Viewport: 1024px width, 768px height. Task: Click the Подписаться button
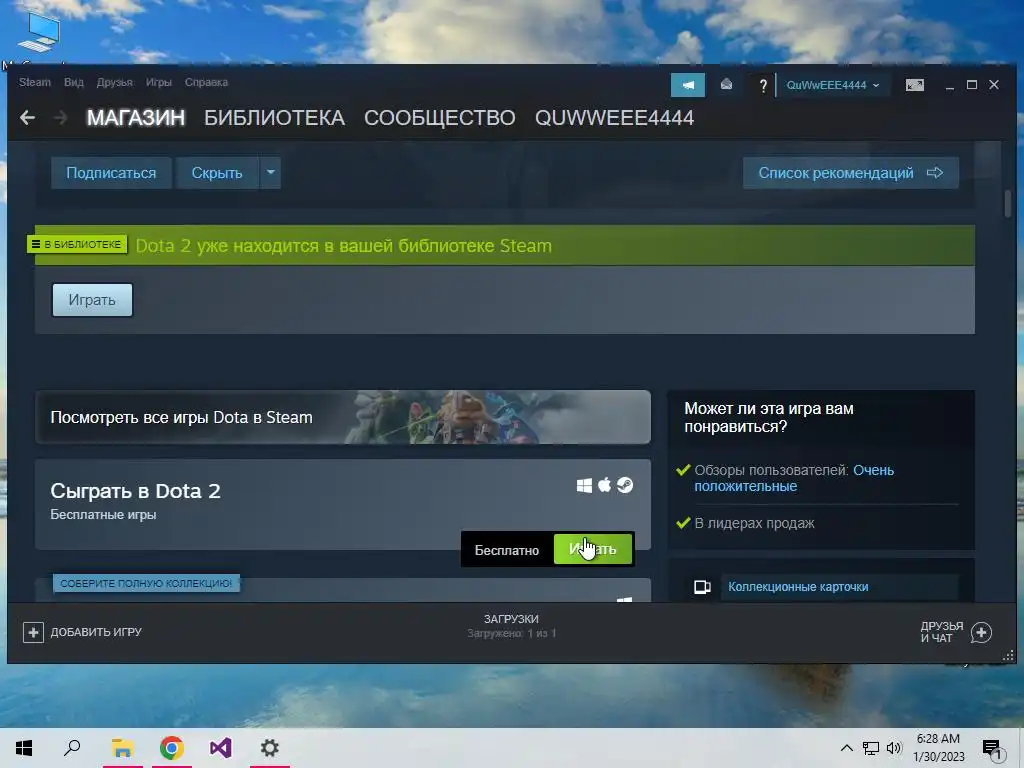(x=111, y=172)
